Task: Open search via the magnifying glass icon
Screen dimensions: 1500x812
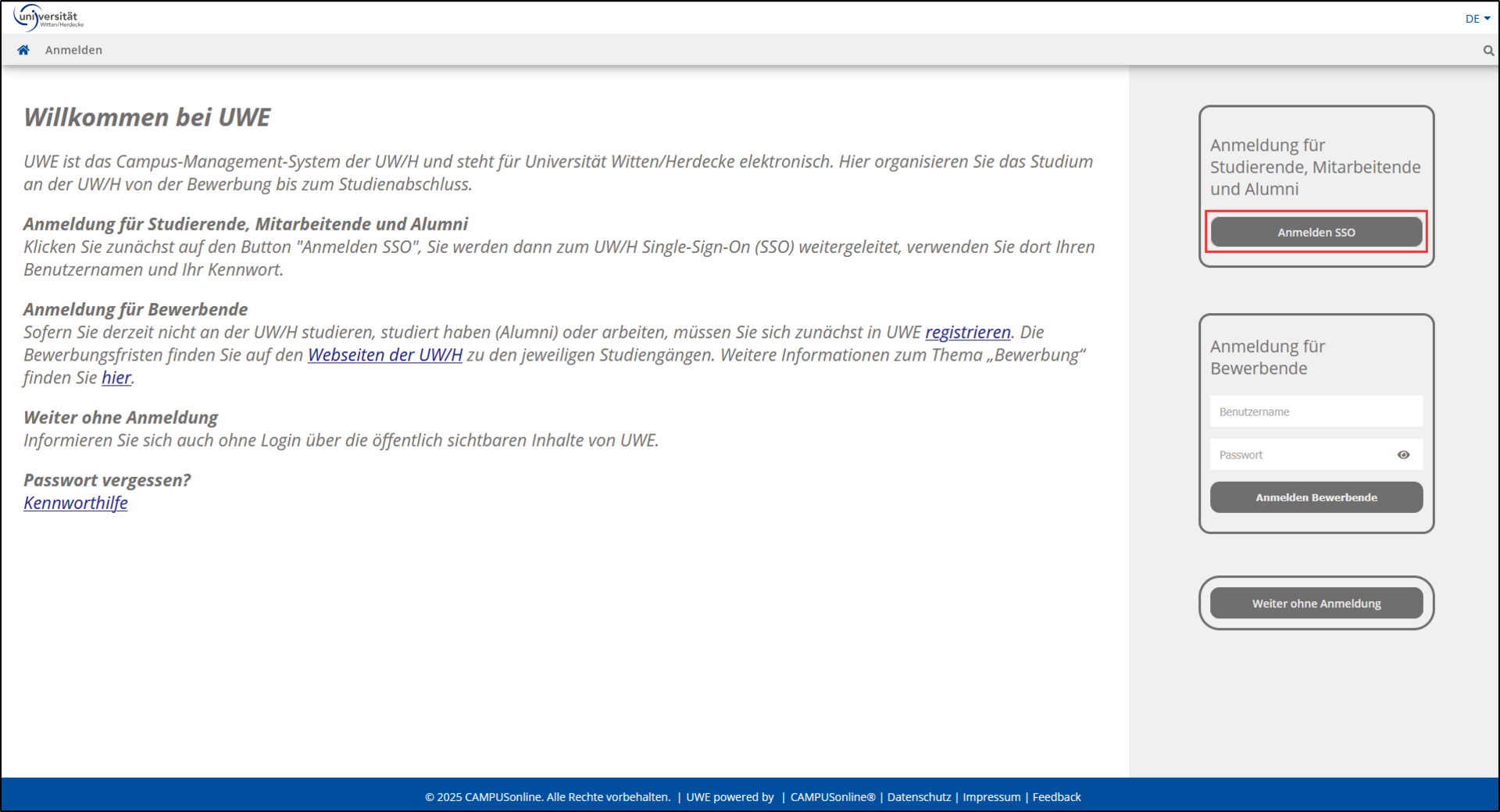Action: pos(1488,51)
